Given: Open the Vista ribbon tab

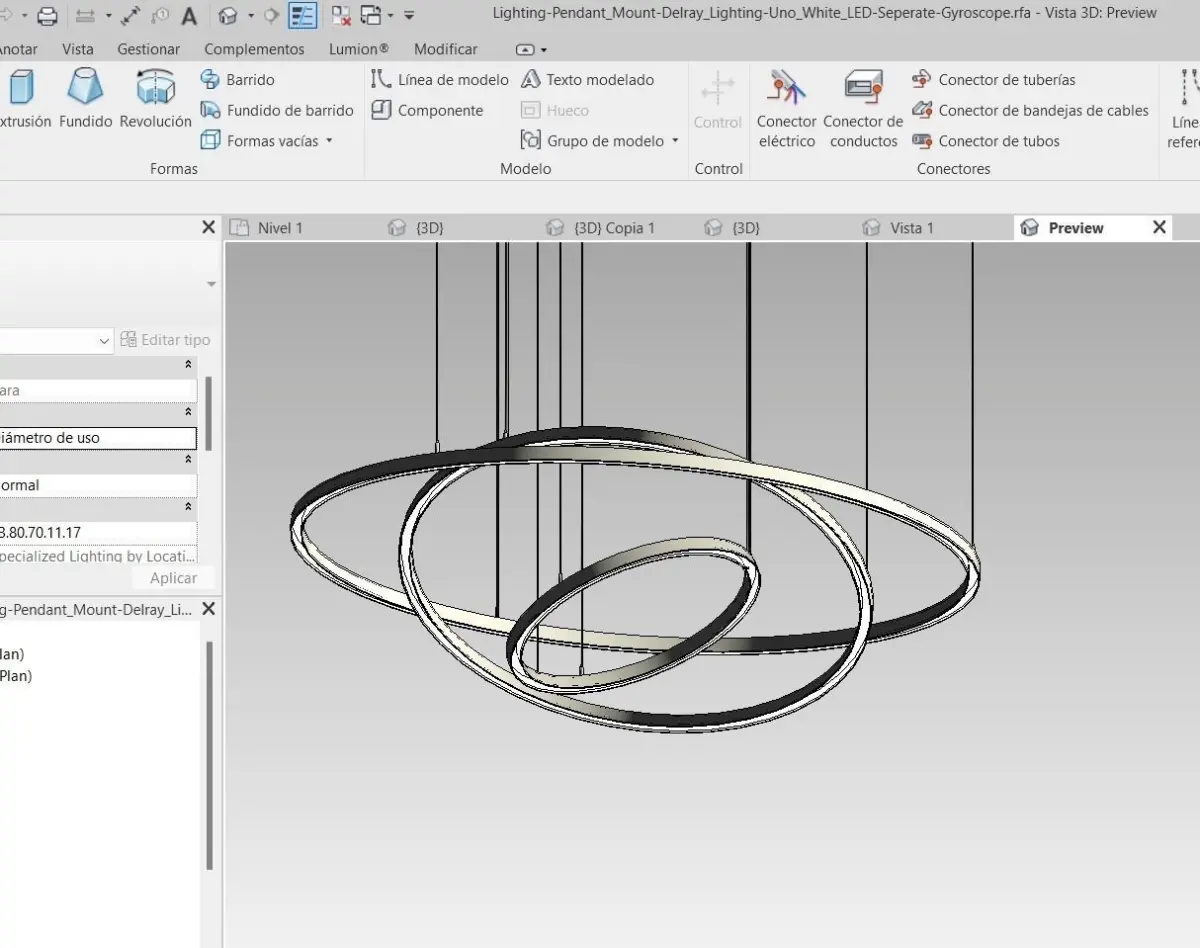Looking at the screenshot, I should coord(77,49).
